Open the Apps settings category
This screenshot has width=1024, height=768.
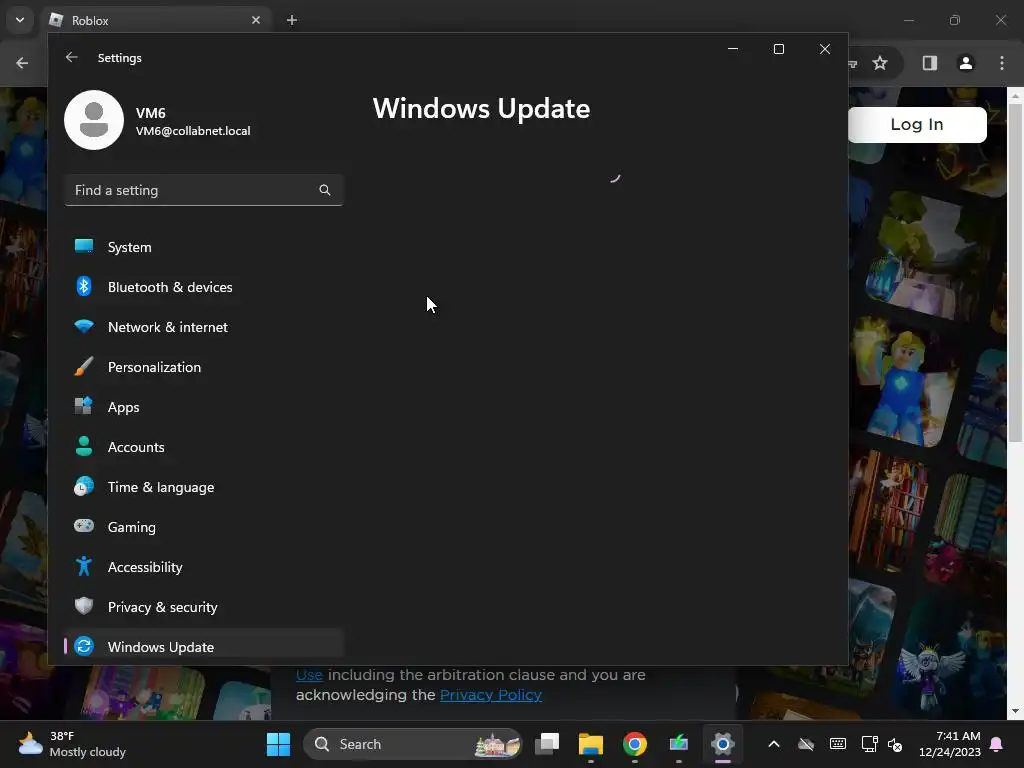tap(204, 407)
